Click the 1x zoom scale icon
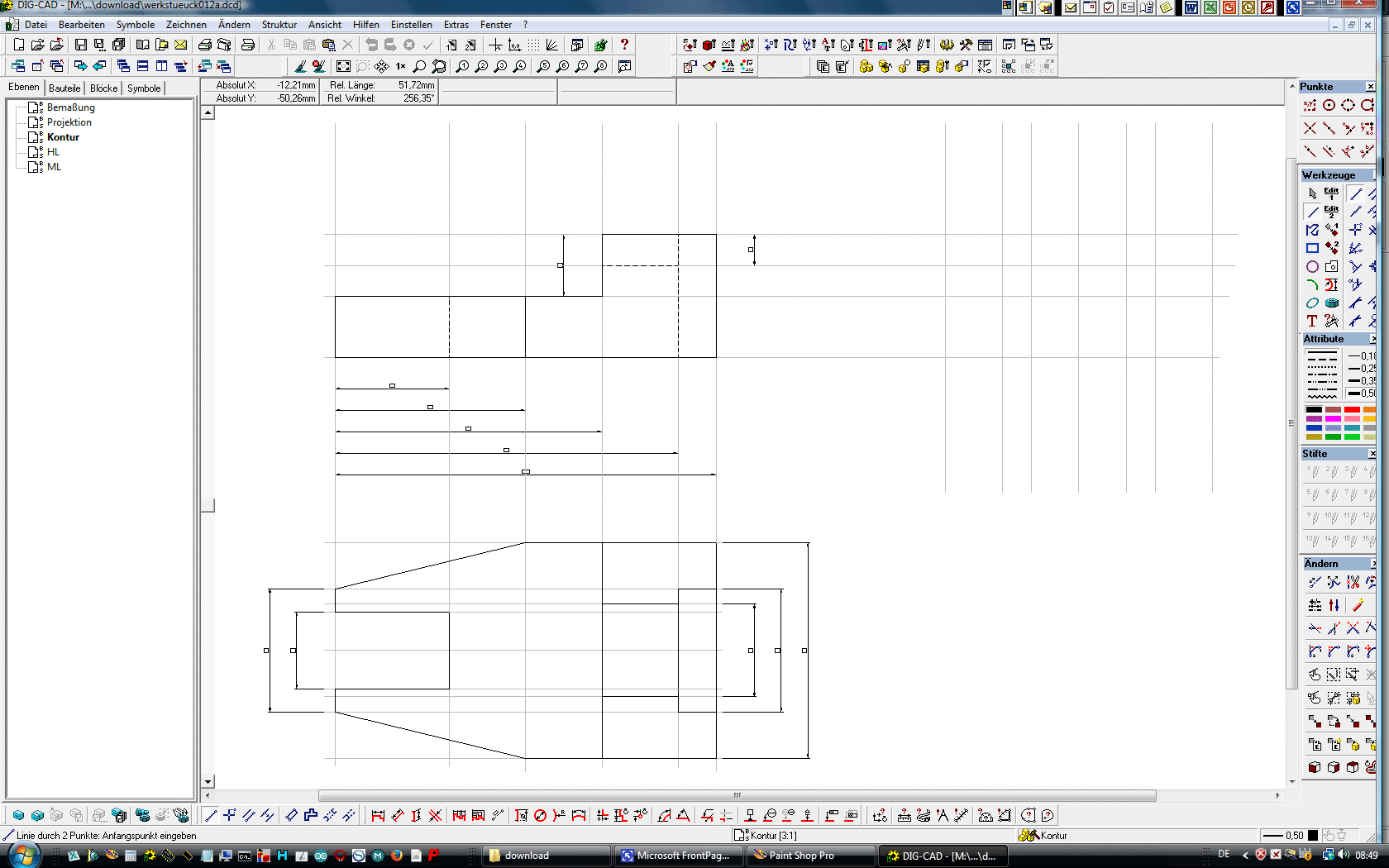The image size is (1389, 868). (x=400, y=66)
